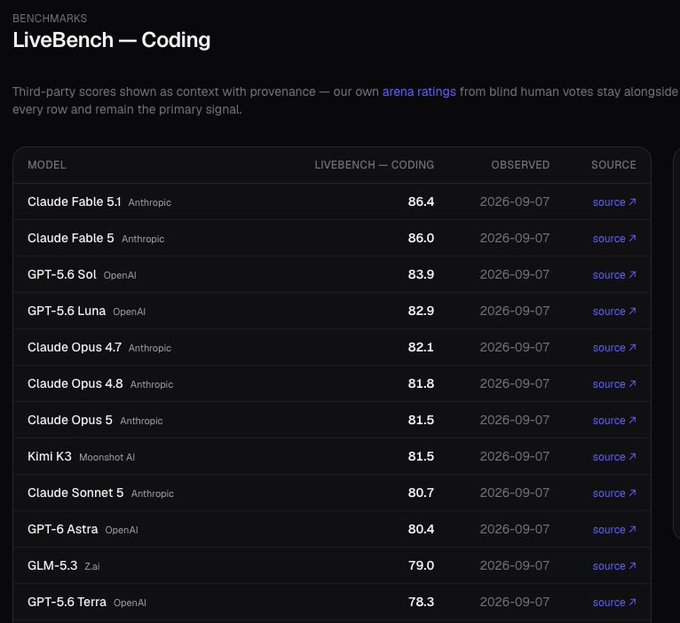Viewport: 680px width, 623px height.
Task: Select the Claude Fable 5.1 model name
Action: tap(74, 202)
